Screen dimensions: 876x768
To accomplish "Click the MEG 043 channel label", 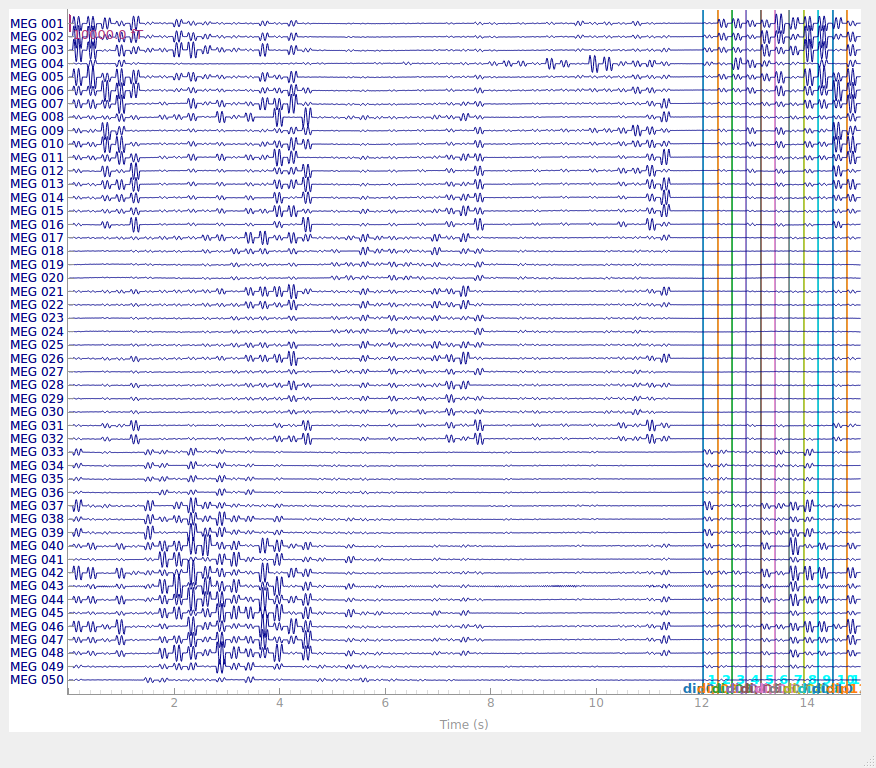I will tap(37, 586).
